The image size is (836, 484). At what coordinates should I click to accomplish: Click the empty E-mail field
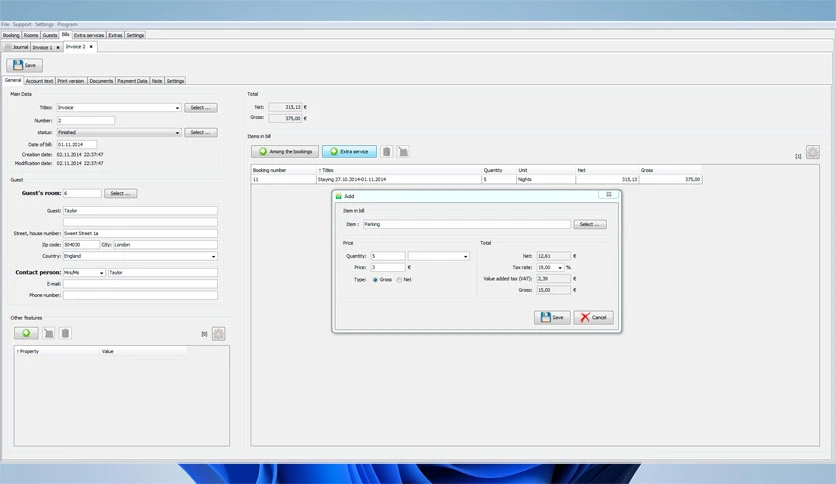tap(140, 284)
